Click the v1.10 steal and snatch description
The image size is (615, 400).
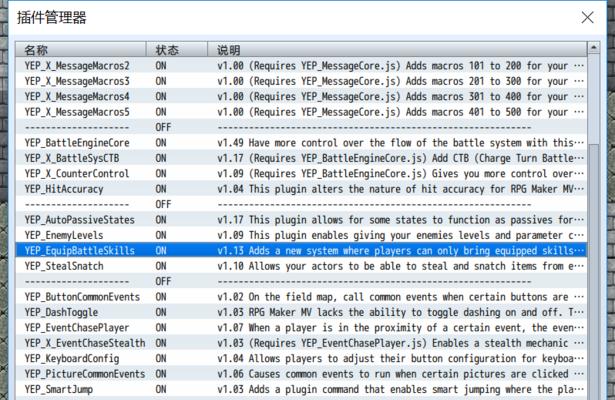tap(400, 266)
